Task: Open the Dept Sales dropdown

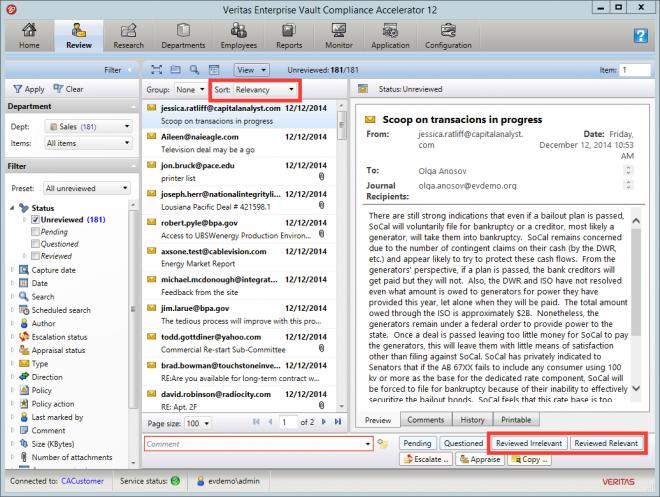Action: 89,126
